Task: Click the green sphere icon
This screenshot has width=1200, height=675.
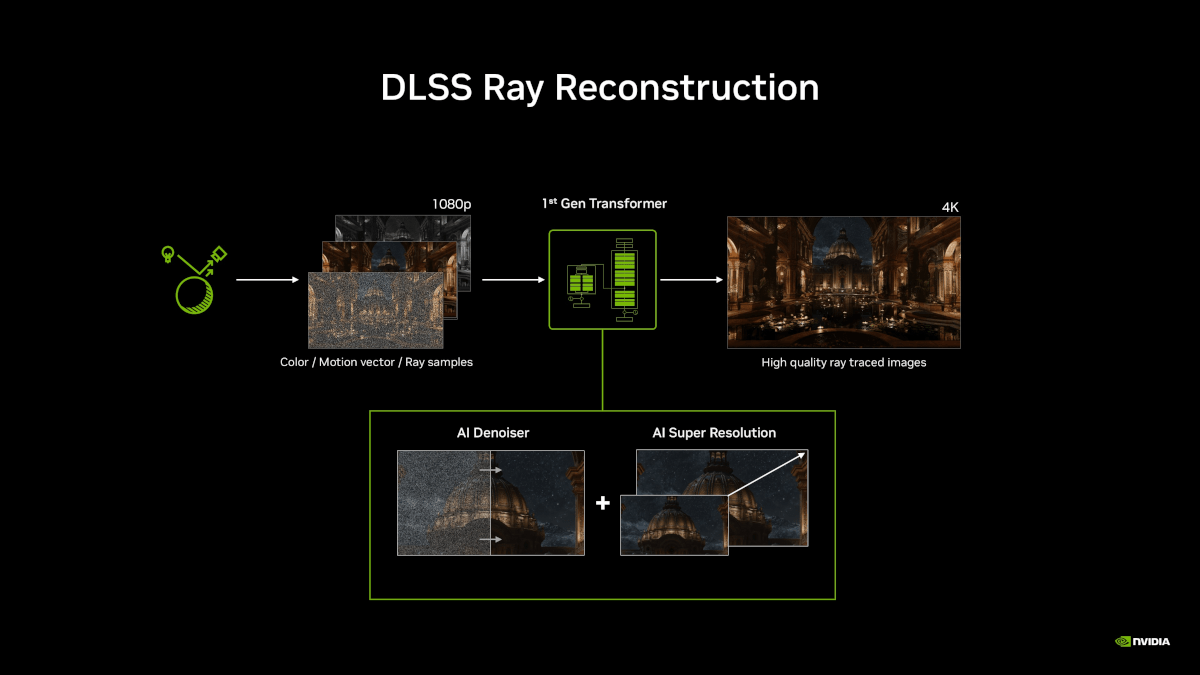Action: [194, 294]
